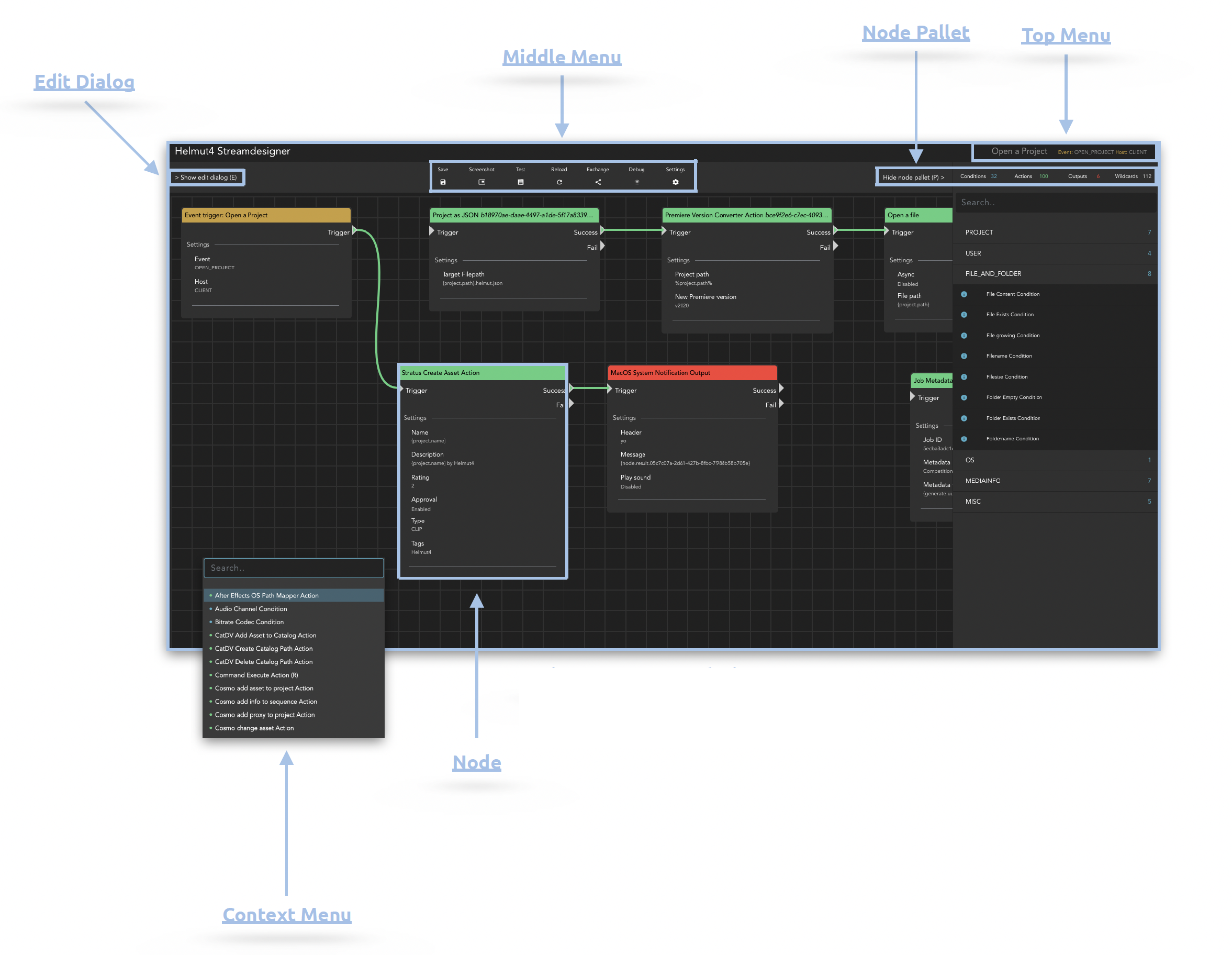Click the Test list icon
This screenshot has height=955, width=1232.
pyautogui.click(x=521, y=182)
